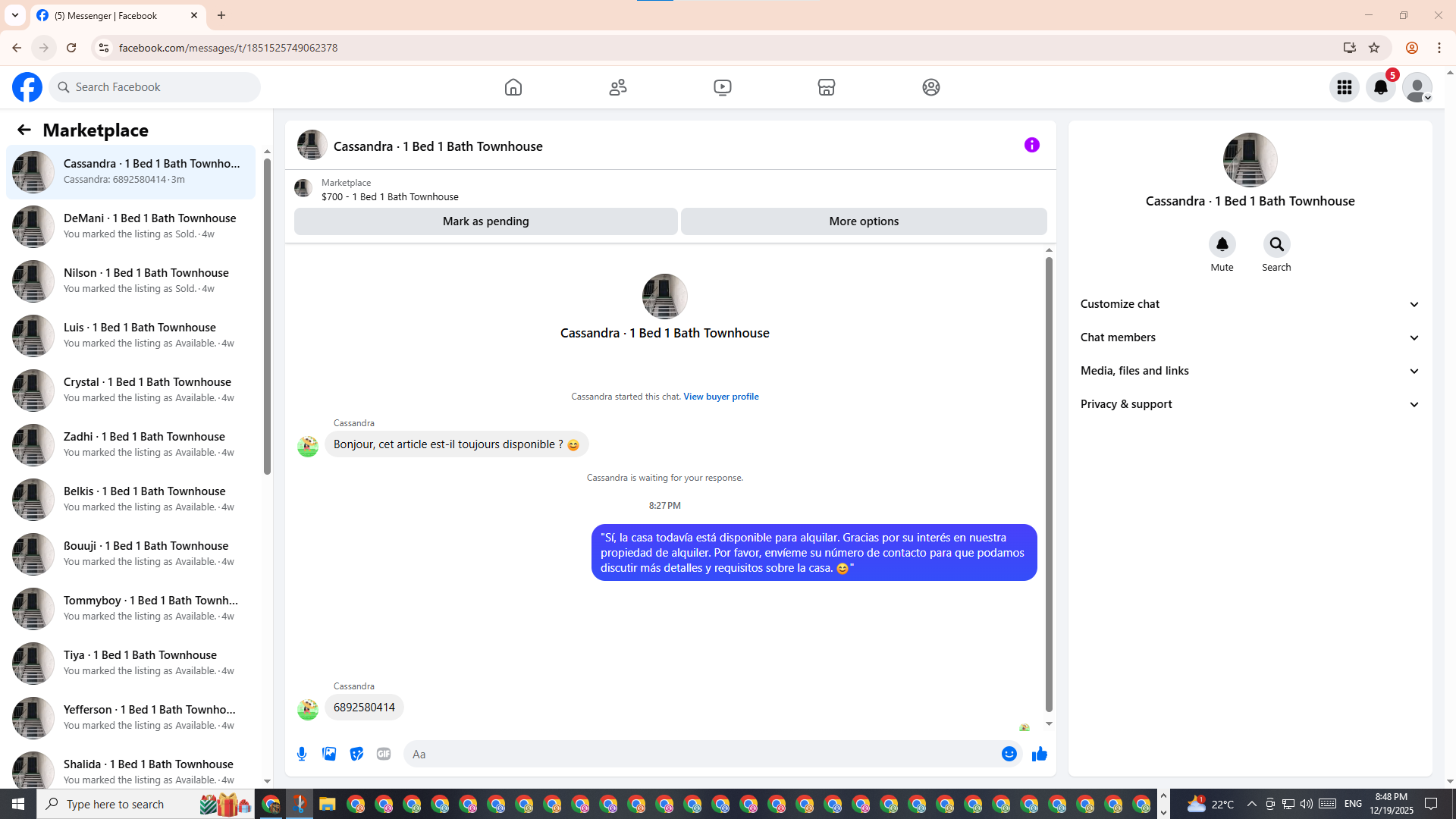Screen dimensions: 1456x819
Task: Expand Chat members section
Action: [x=1250, y=337]
